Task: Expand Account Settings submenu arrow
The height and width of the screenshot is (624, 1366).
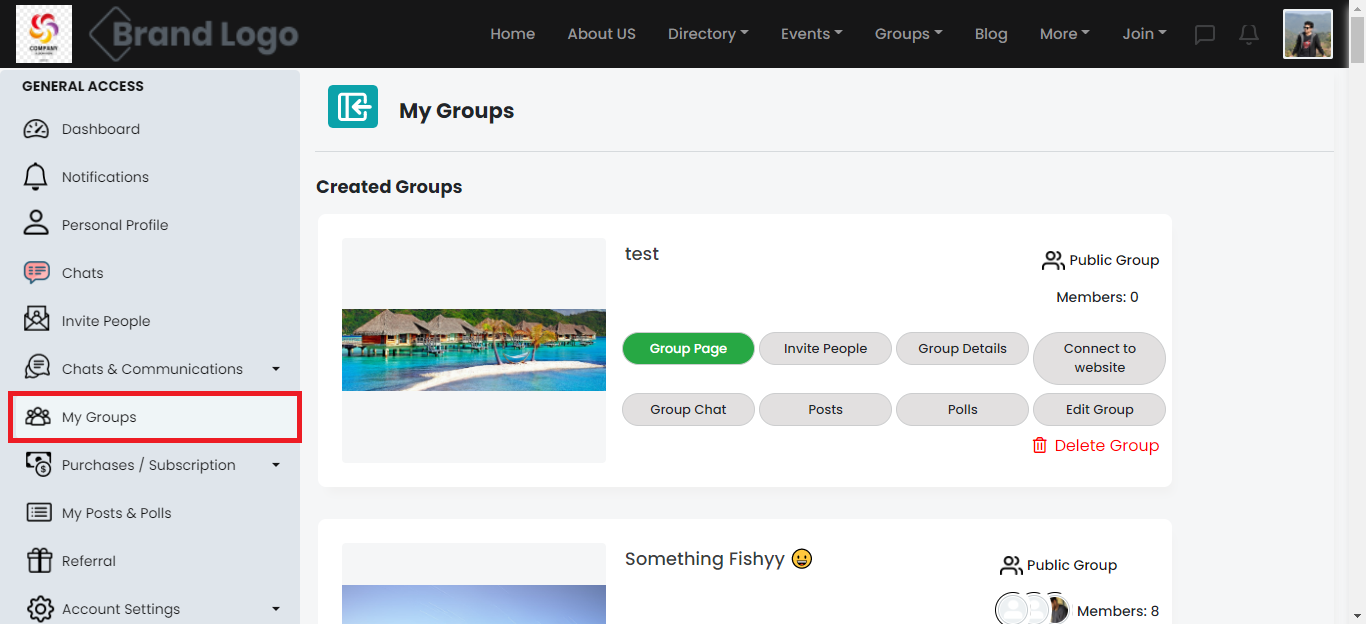Action: [276, 609]
